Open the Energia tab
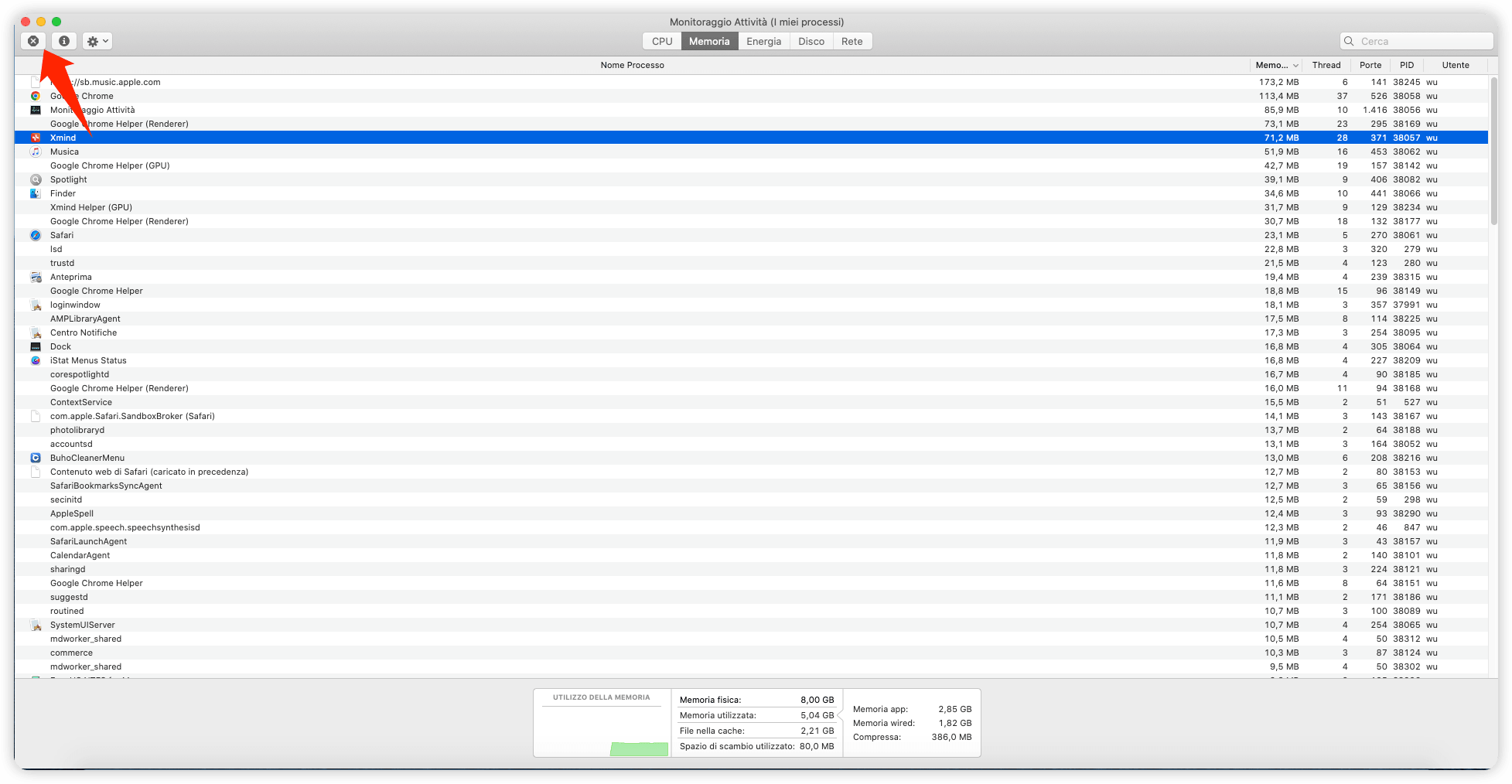The image size is (1512, 784). point(764,41)
